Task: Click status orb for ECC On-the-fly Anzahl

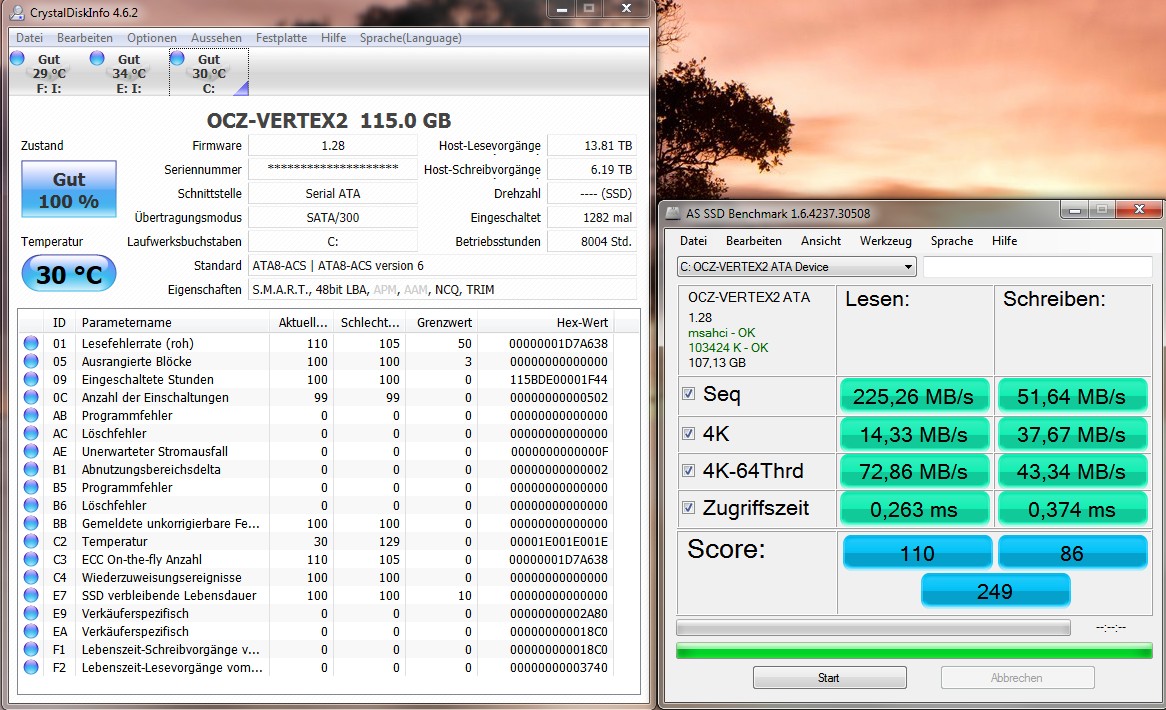Action: 31,559
